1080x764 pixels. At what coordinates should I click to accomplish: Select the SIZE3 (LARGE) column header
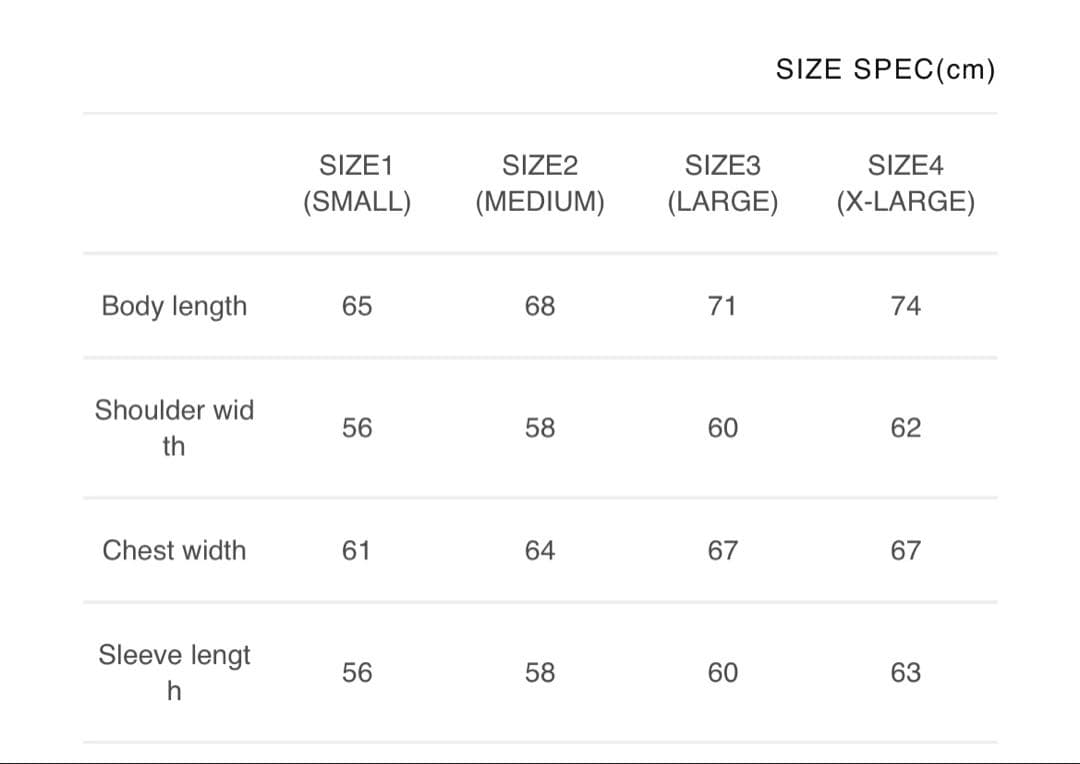[722, 183]
